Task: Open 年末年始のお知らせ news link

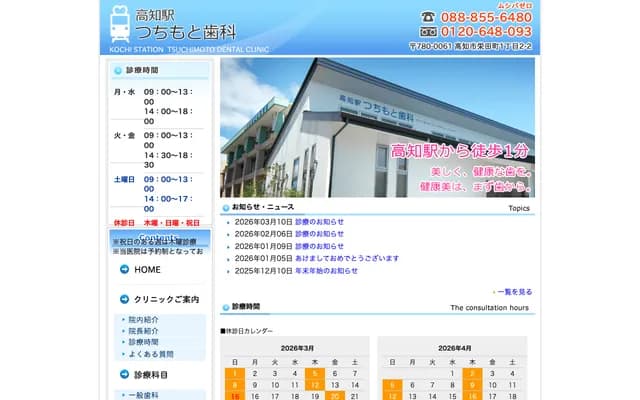Action: [x=326, y=271]
